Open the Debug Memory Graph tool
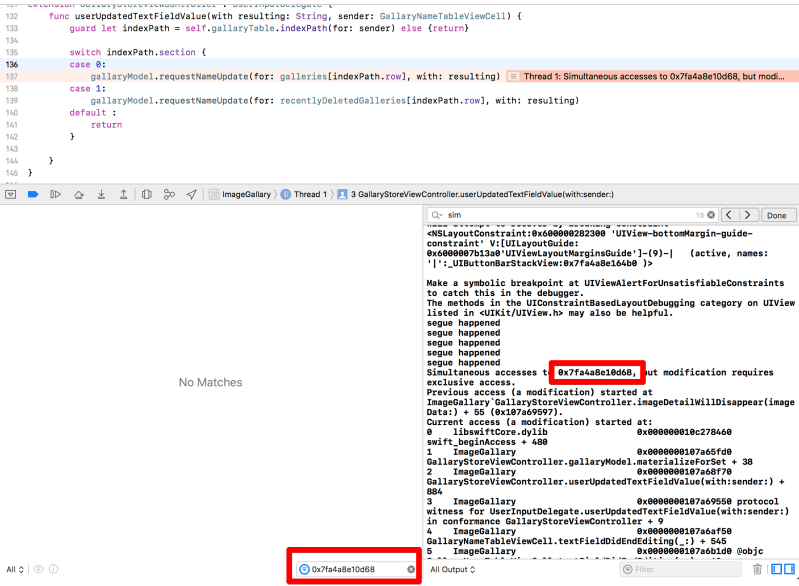Image resolution: width=799 pixels, height=586 pixels. [x=169, y=194]
